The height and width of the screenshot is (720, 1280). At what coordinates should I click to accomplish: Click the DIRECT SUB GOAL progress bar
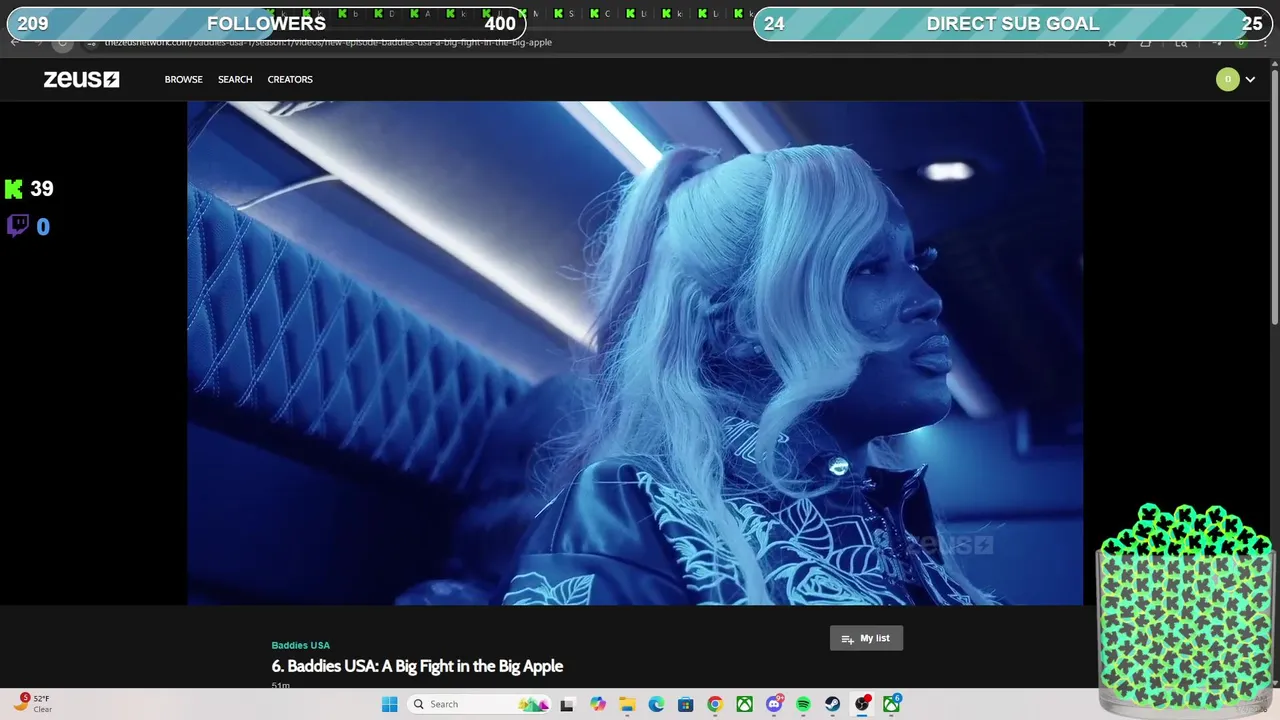point(1013,24)
